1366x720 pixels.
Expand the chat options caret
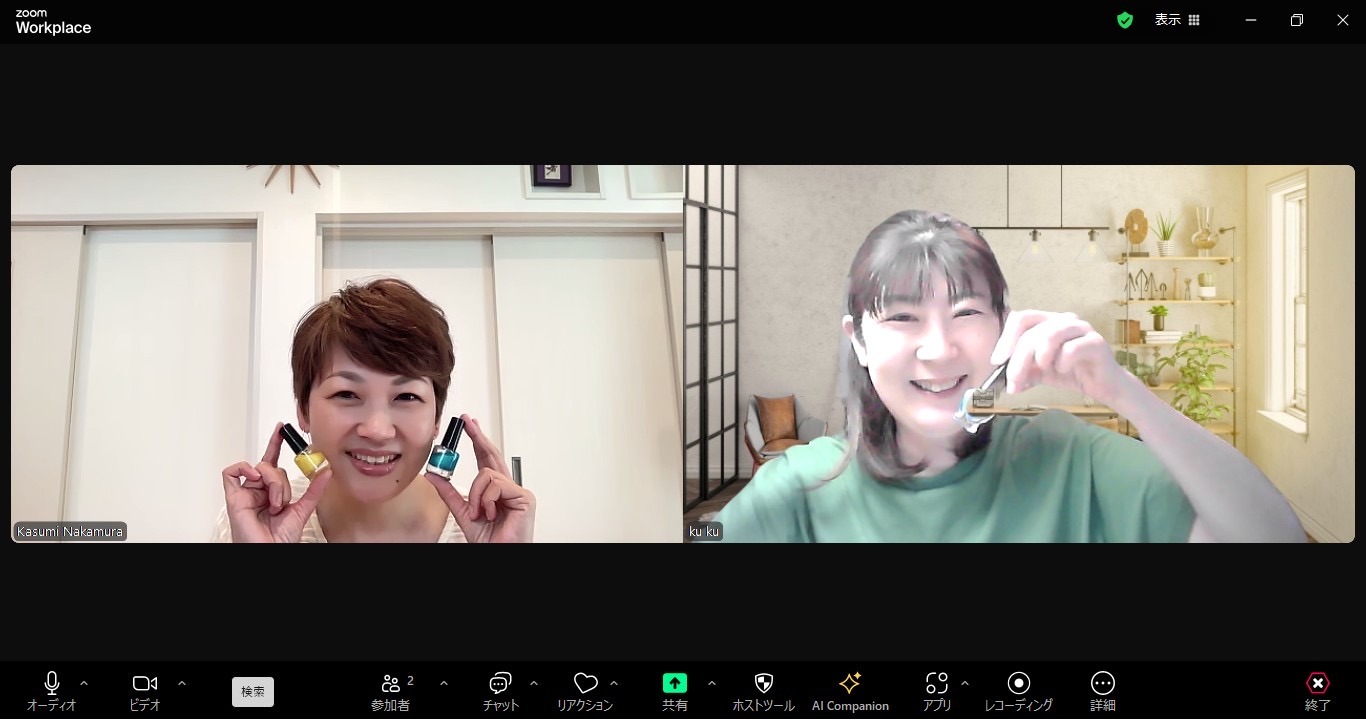pyautogui.click(x=534, y=683)
